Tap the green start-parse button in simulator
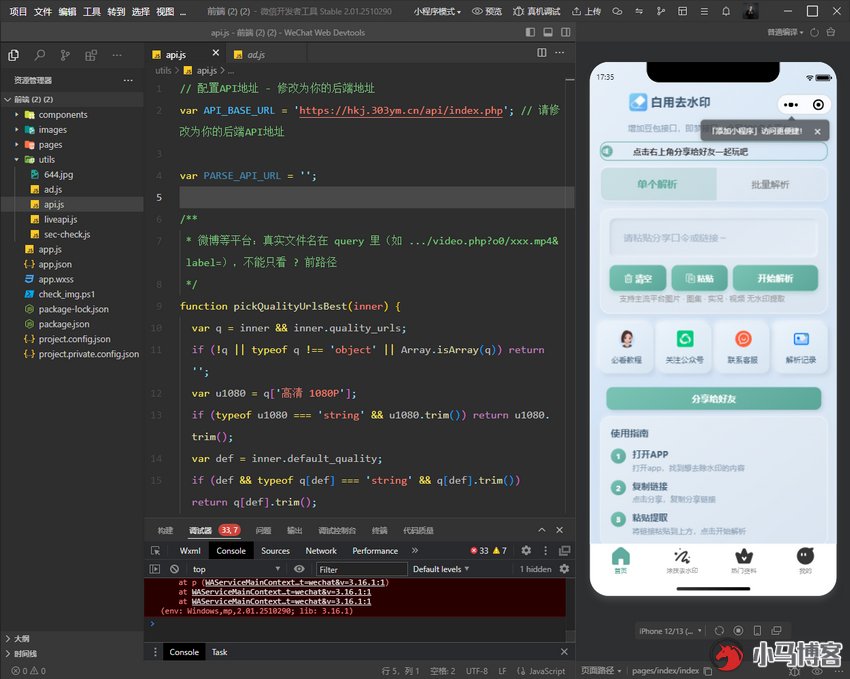 point(775,279)
